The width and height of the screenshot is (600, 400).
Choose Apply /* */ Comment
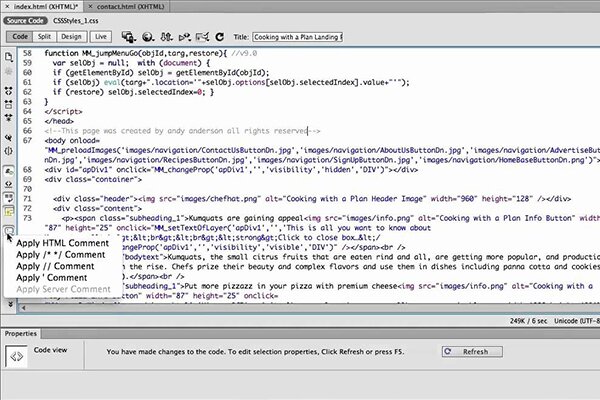click(x=60, y=255)
